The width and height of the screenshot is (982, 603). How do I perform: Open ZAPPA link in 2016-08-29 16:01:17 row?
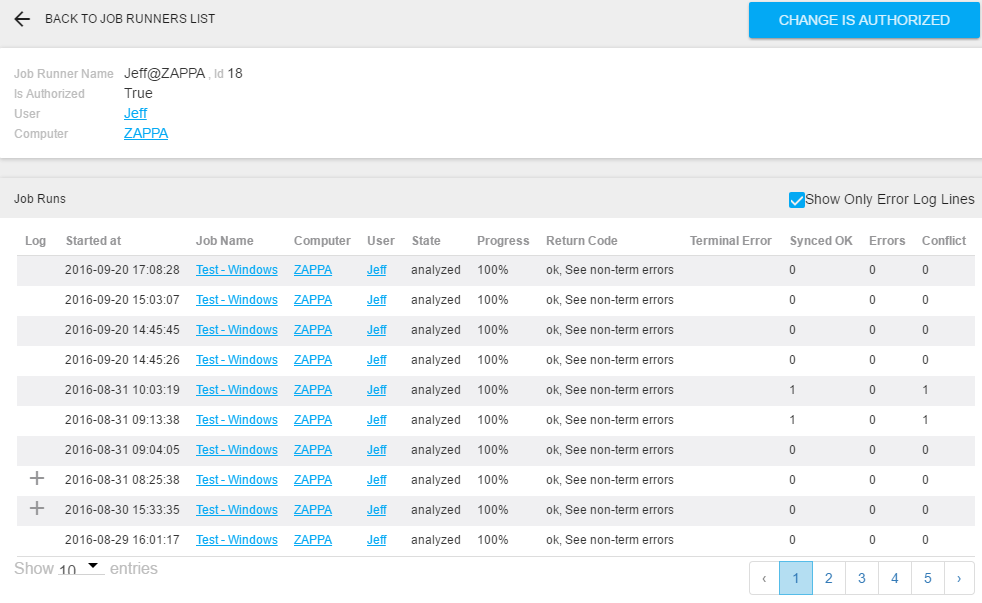[x=312, y=540]
